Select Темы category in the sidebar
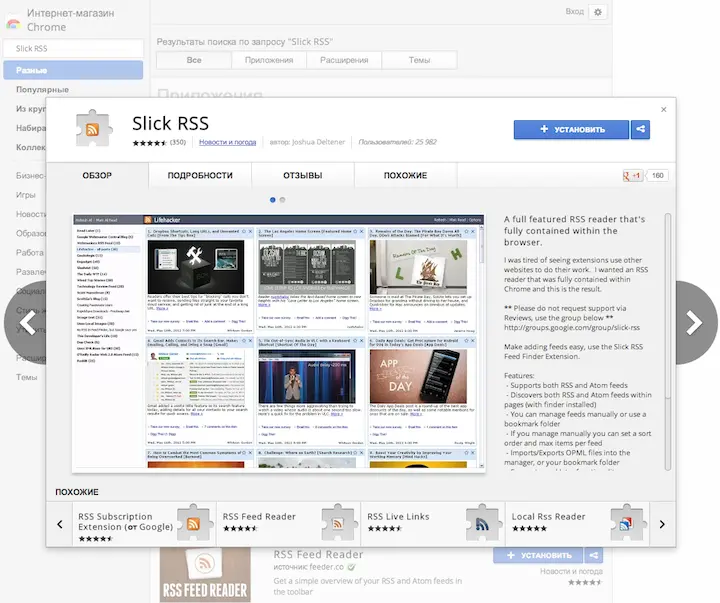 tap(27, 377)
